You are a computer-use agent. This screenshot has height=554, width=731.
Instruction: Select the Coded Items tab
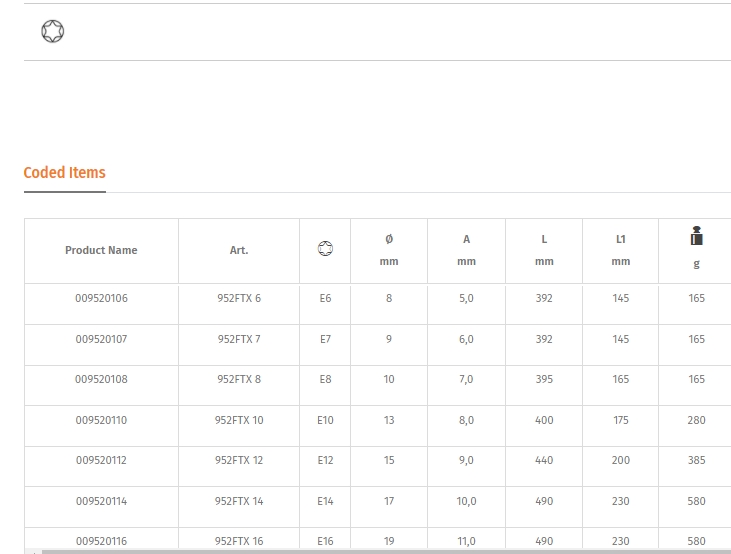coord(65,173)
